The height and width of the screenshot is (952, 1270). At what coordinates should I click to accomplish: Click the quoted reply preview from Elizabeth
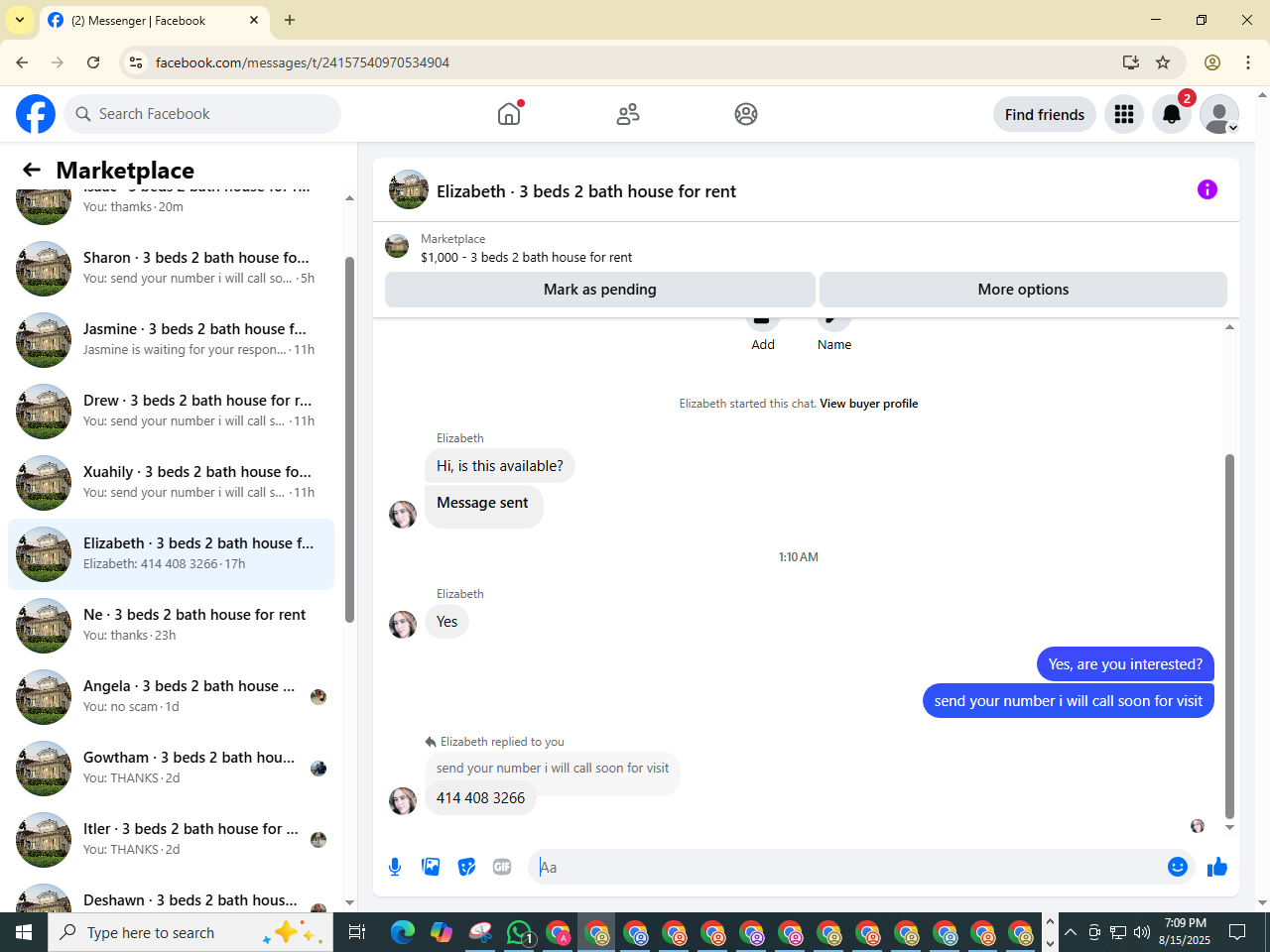[553, 769]
